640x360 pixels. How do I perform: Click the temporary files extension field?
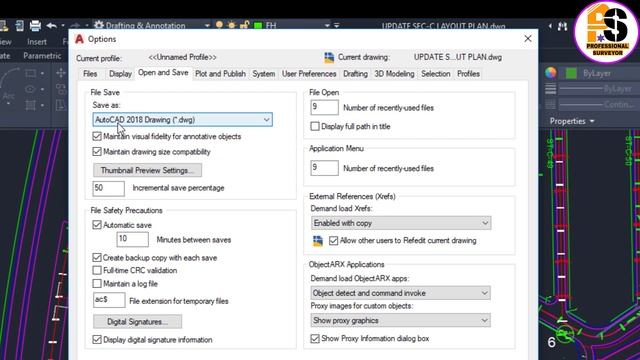click(109, 300)
